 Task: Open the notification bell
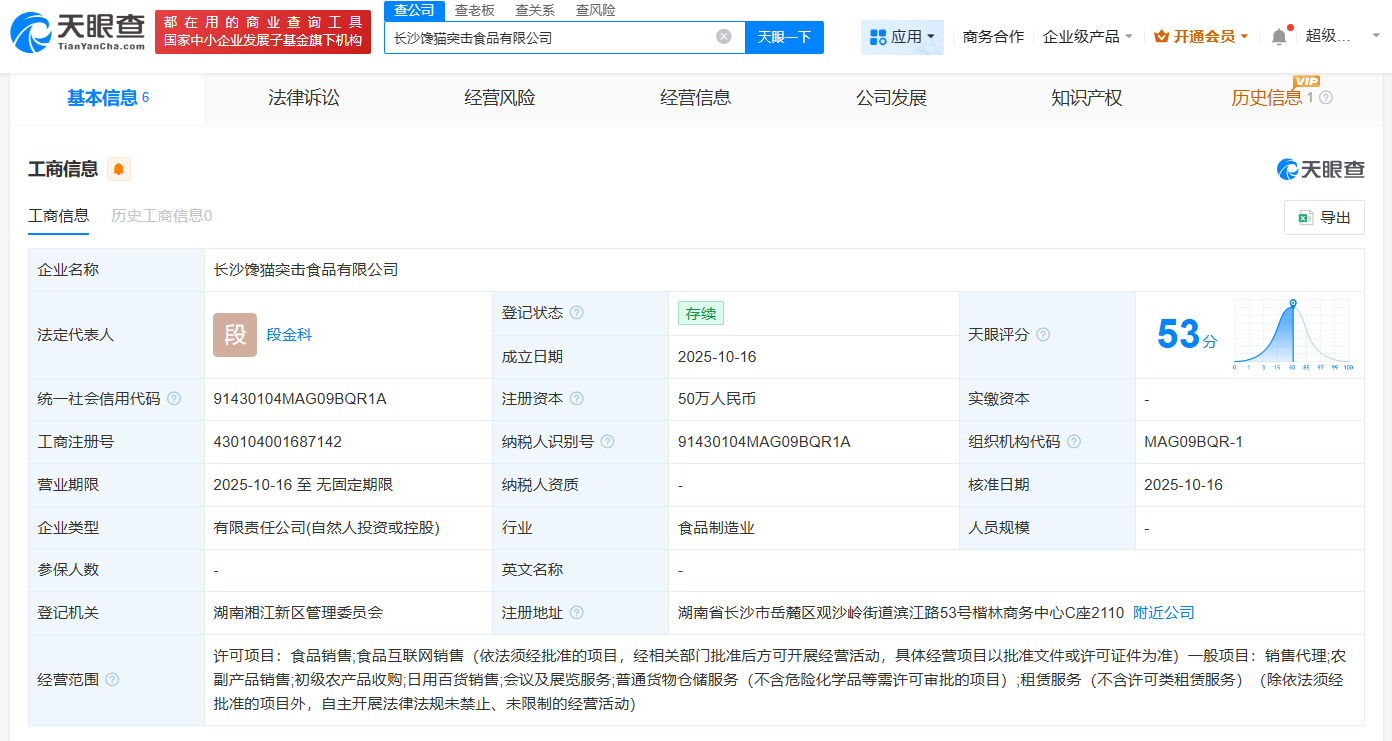(1279, 37)
